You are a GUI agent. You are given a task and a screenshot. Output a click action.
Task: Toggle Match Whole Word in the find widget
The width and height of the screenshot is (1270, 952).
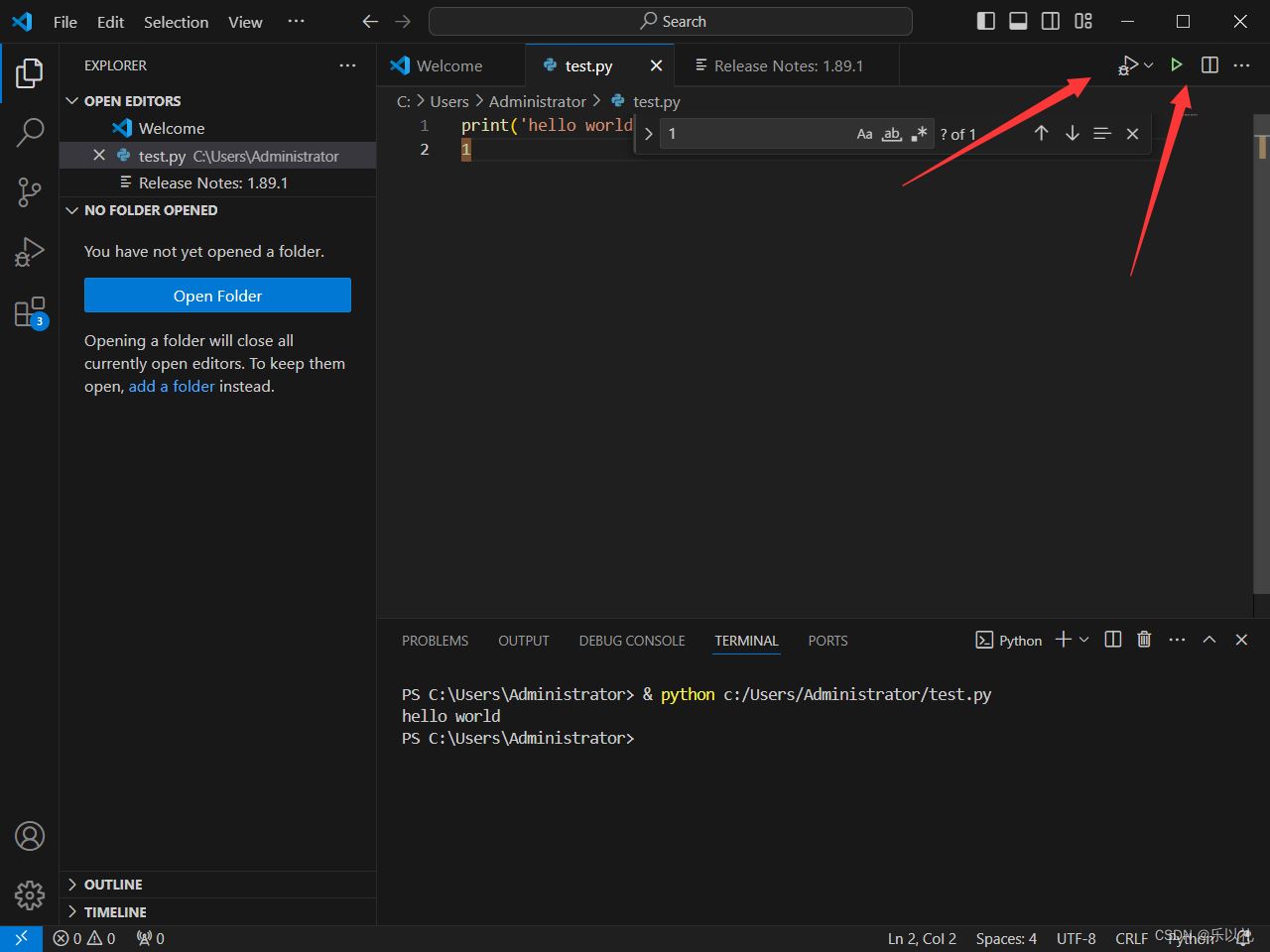[x=891, y=133]
